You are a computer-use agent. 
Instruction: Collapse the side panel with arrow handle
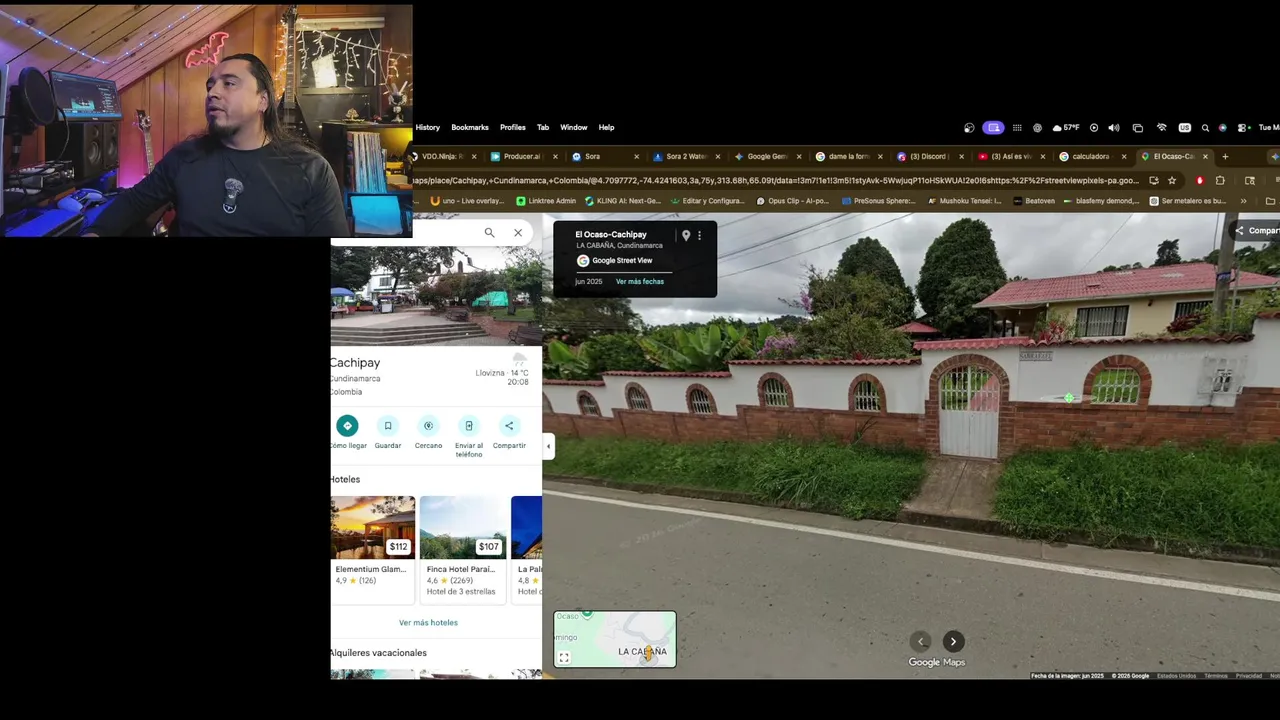click(548, 447)
